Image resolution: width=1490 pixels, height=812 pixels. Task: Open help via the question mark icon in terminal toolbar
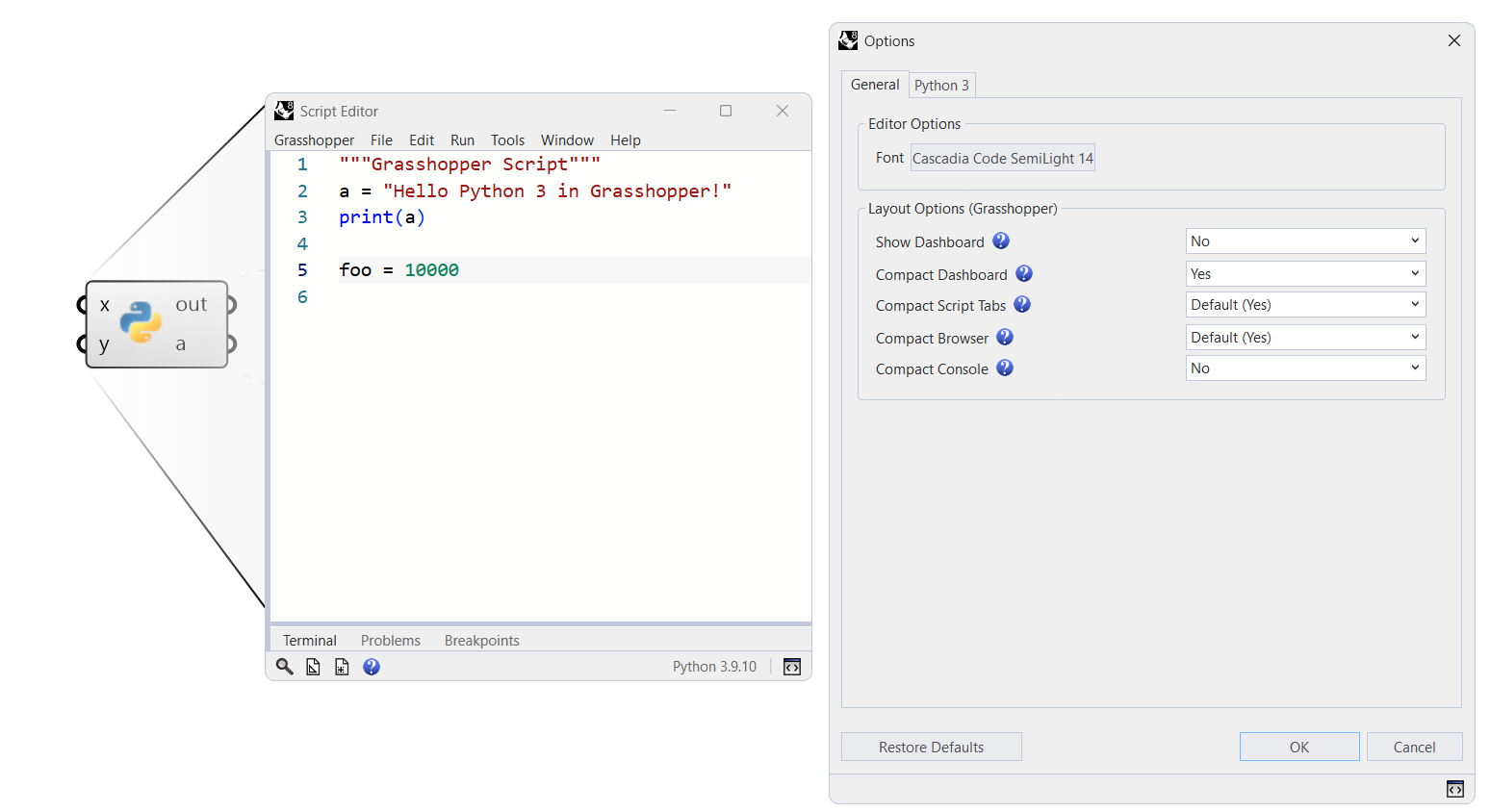click(371, 666)
